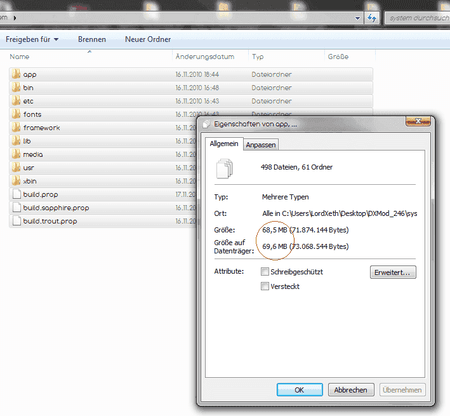Viewport: 450px width, 416px height.
Task: Select the app folder icon
Action: pyautogui.click(x=16, y=74)
